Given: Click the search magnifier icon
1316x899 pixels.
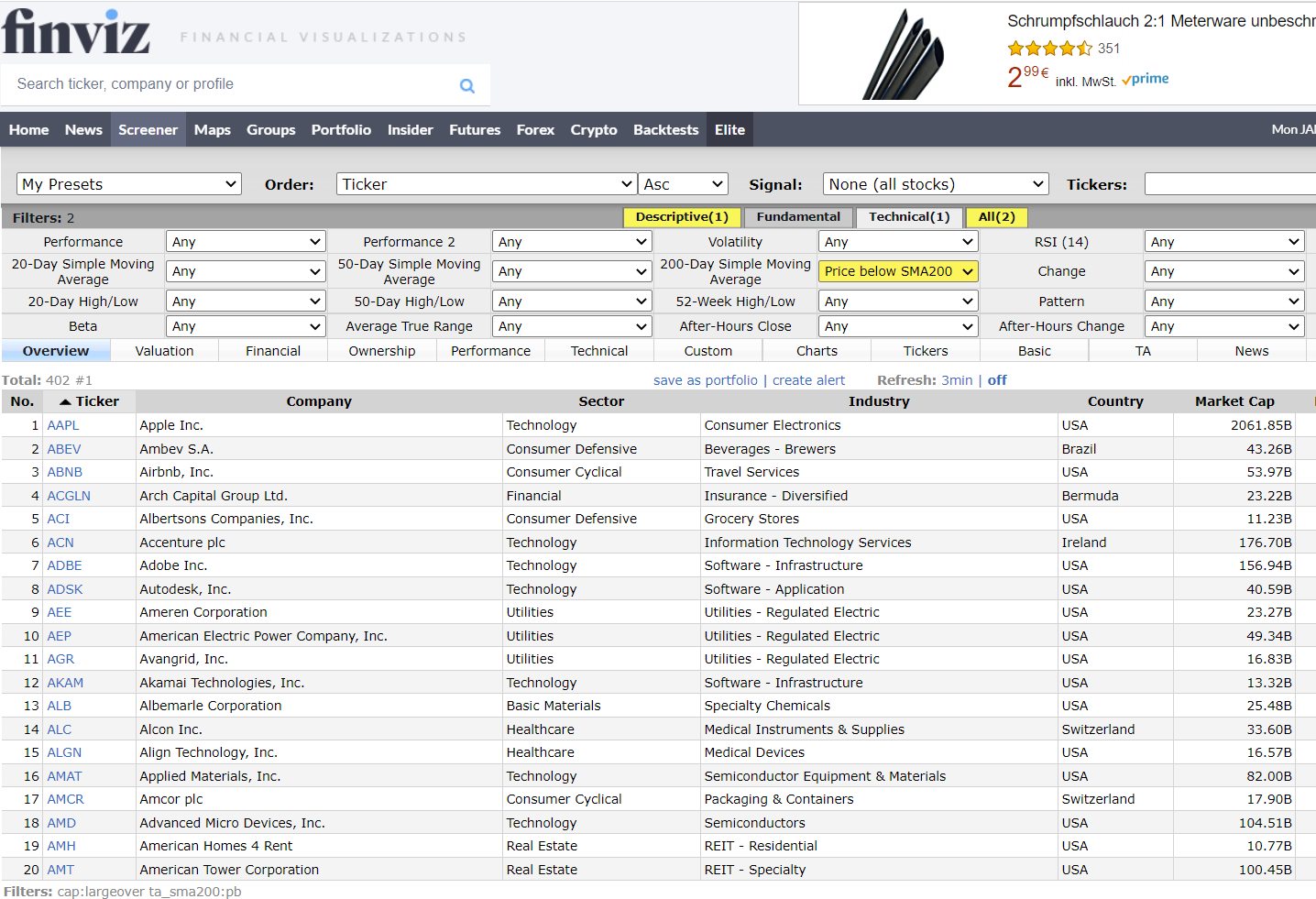Looking at the screenshot, I should coord(467,85).
